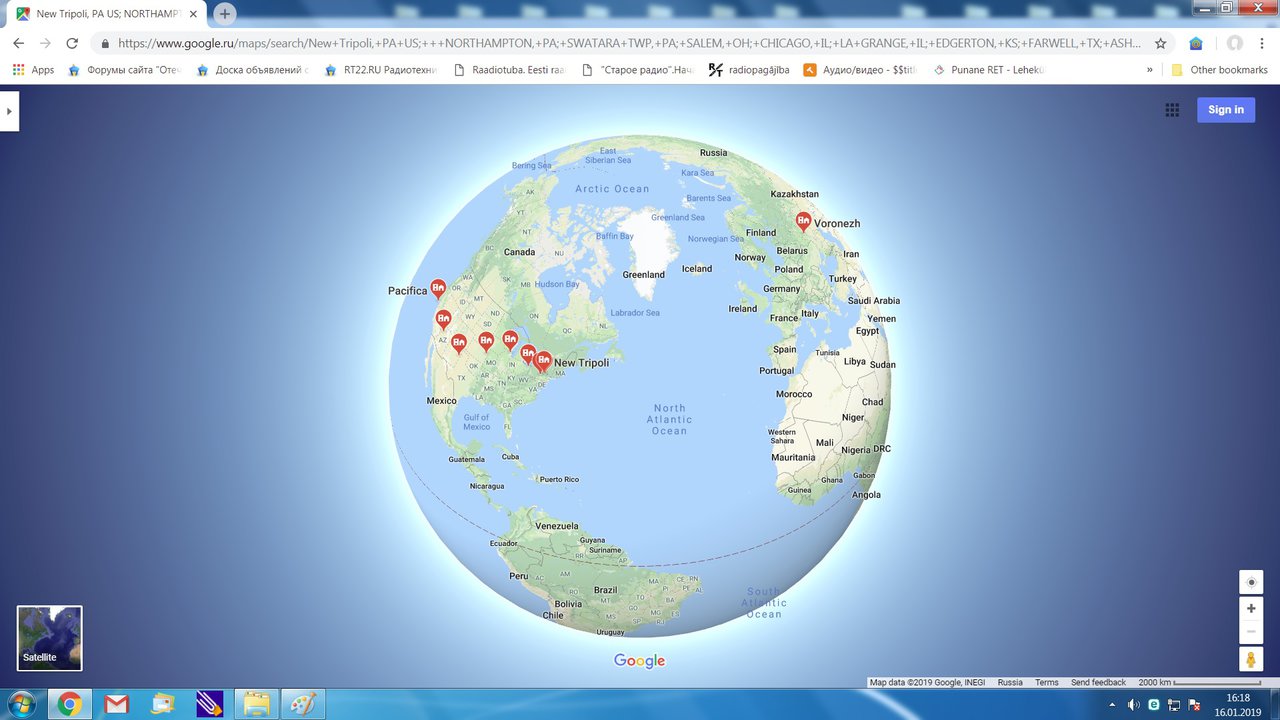Screen dimensions: 1280x720
Task: Click the Canada label on the globe
Action: (x=519, y=252)
